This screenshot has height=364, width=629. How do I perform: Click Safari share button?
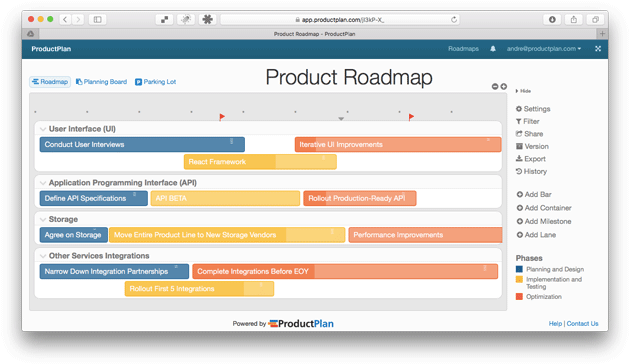[574, 19]
